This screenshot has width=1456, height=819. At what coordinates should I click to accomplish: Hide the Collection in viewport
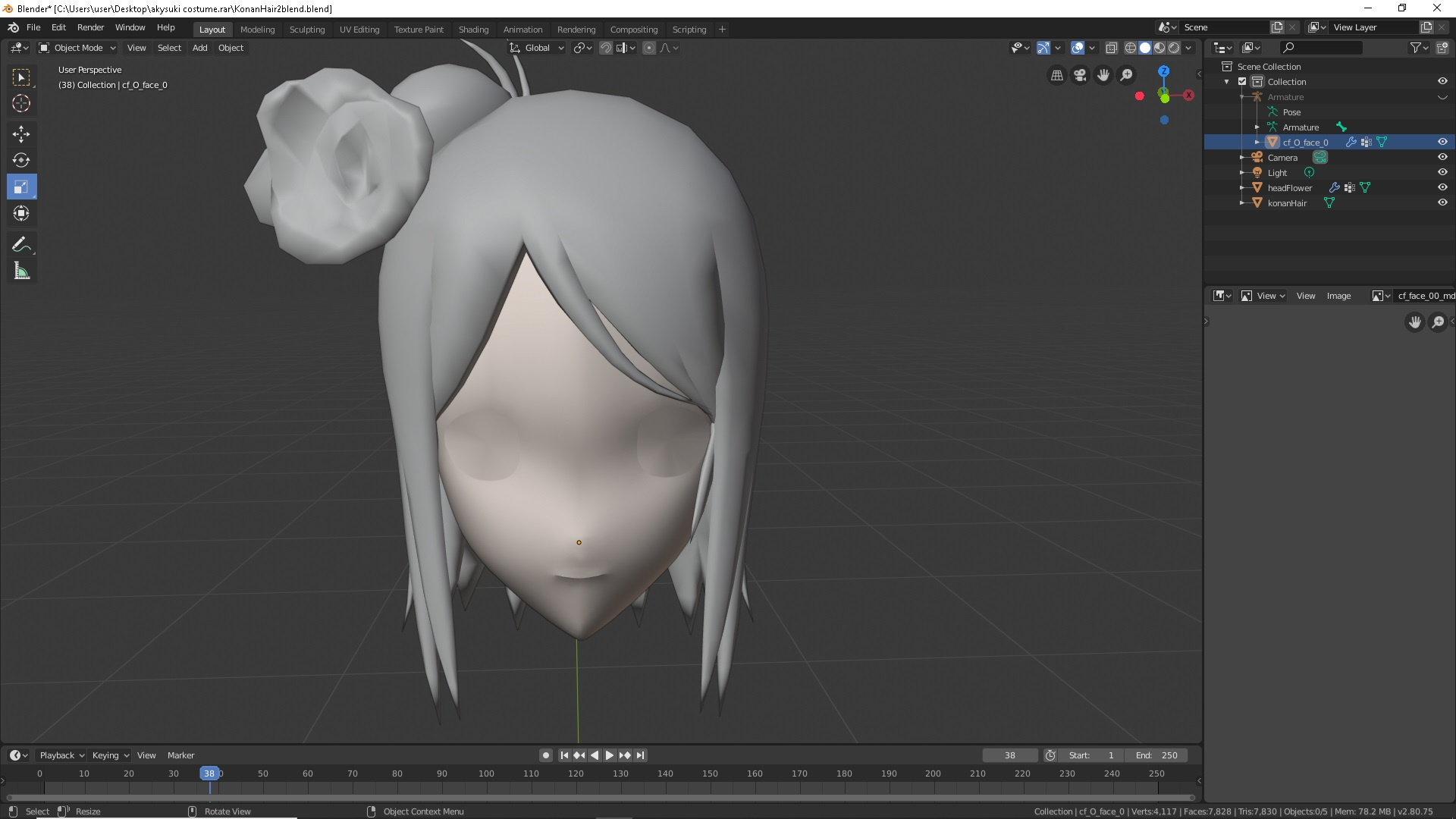(x=1442, y=82)
